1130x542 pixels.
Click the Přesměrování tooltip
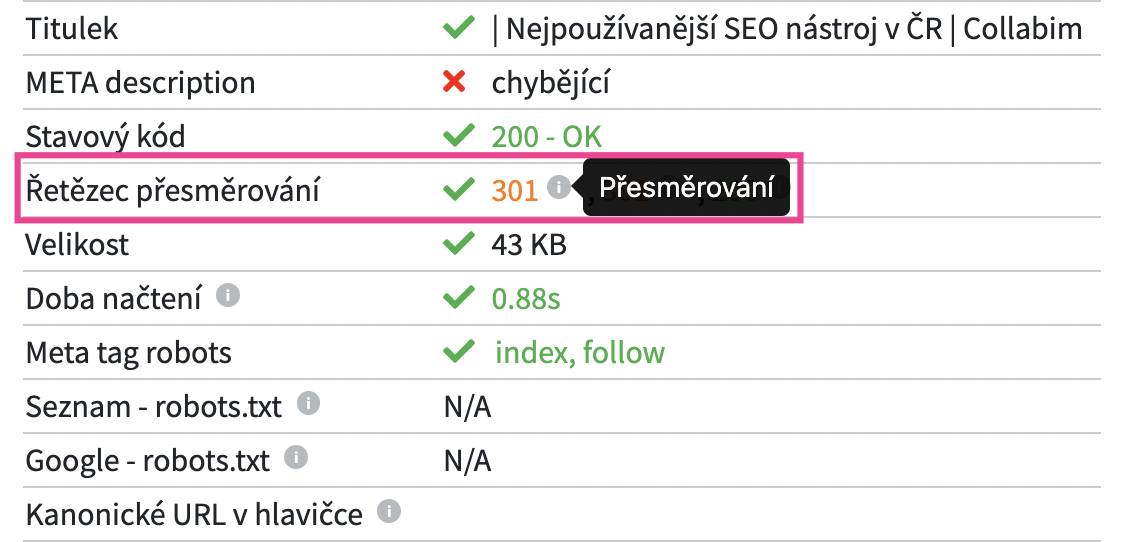686,187
